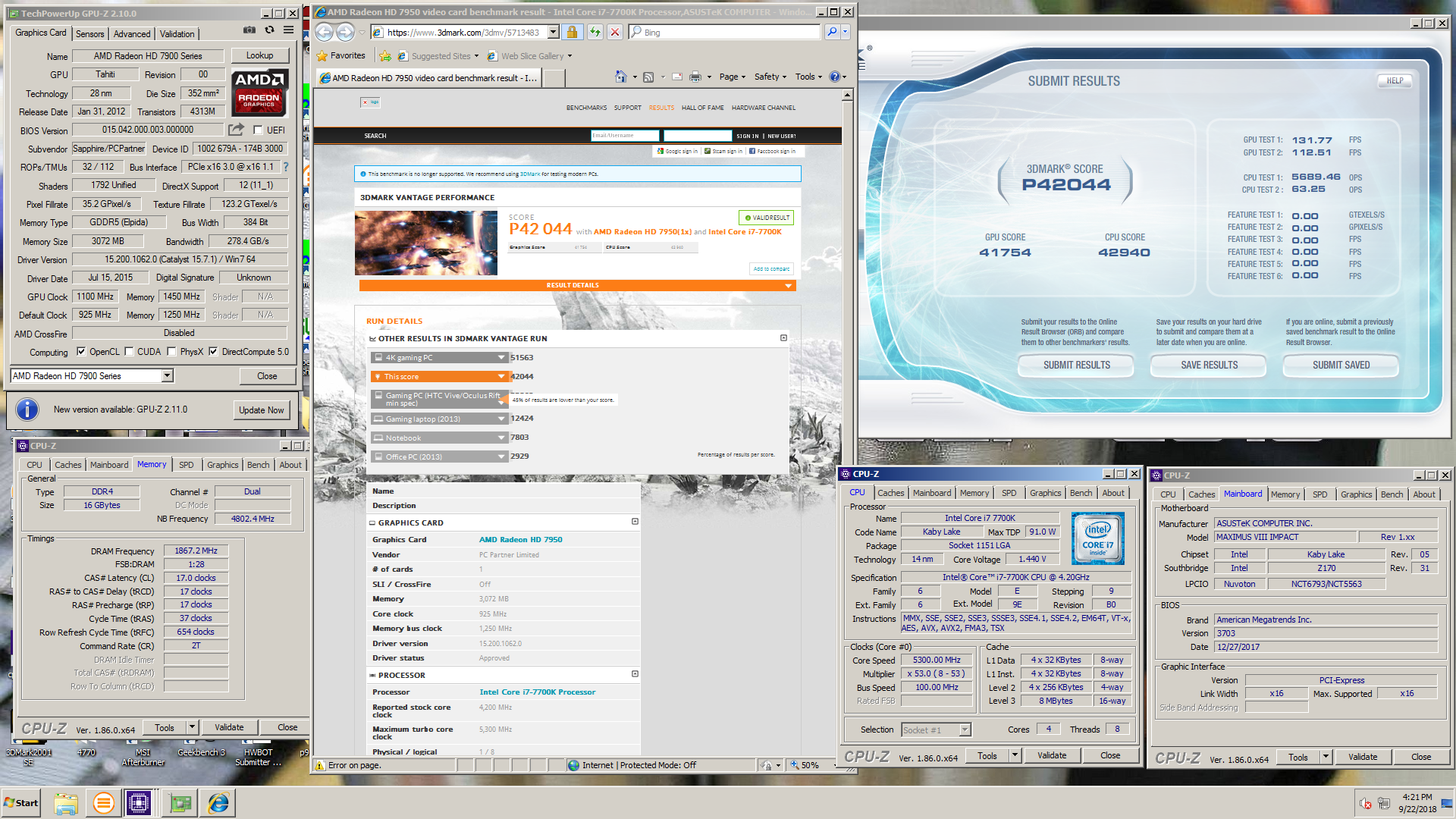1456x819 pixels.
Task: Expand the 4K gaming PC result bar
Action: point(501,357)
